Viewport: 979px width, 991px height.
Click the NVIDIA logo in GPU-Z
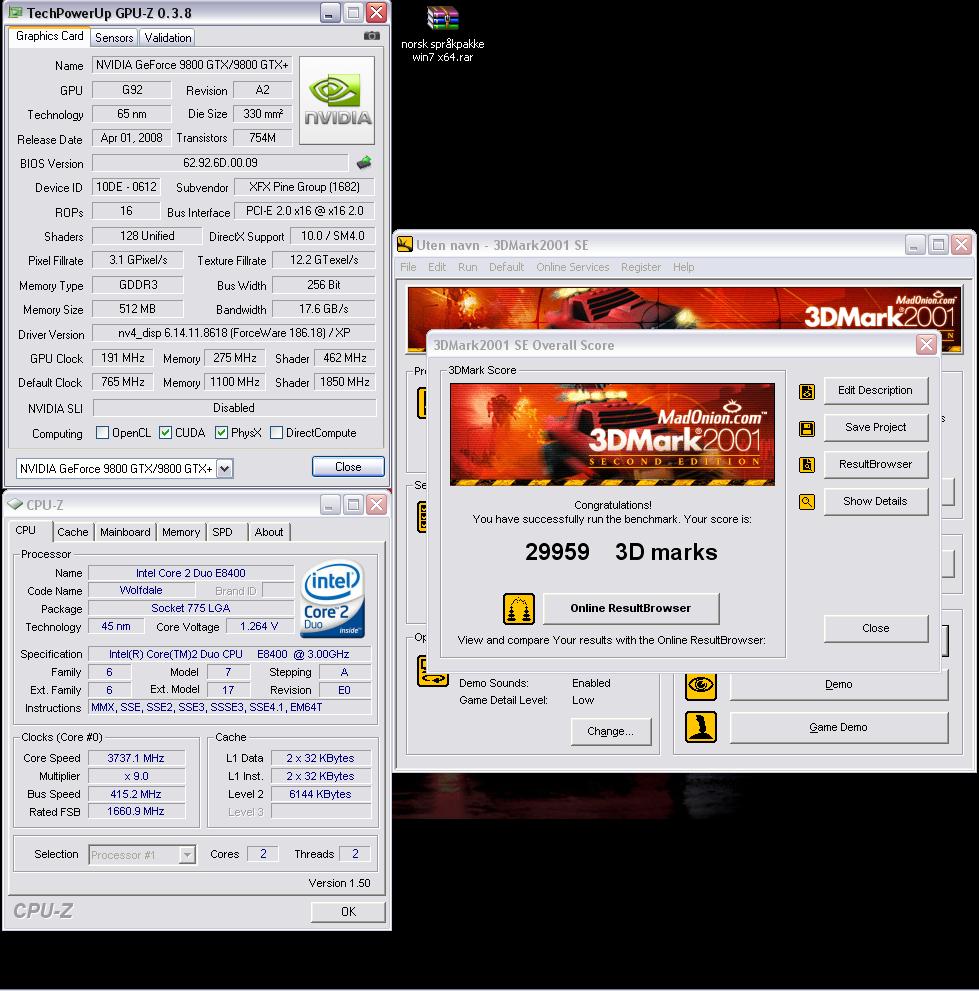tap(337, 100)
